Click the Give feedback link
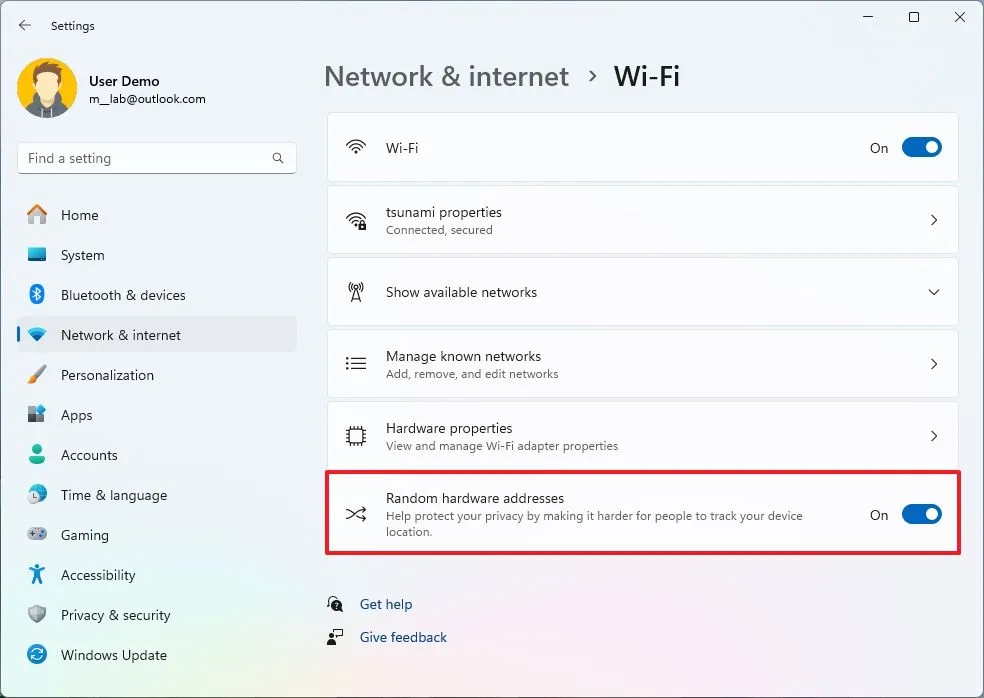984x698 pixels. [x=403, y=637]
